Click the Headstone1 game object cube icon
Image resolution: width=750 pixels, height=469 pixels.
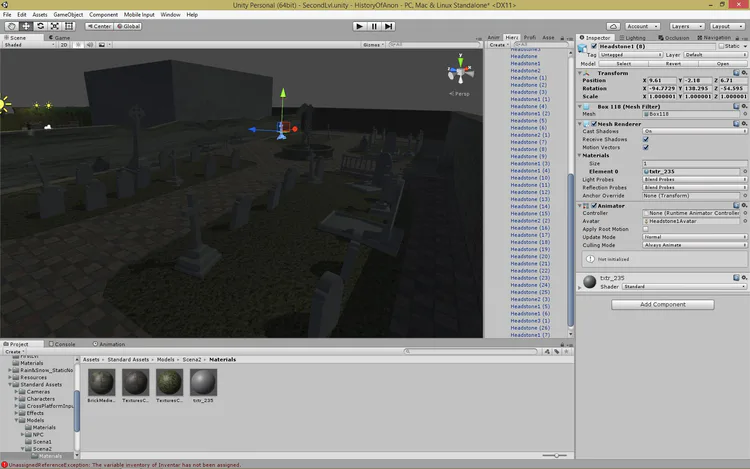click(x=583, y=48)
